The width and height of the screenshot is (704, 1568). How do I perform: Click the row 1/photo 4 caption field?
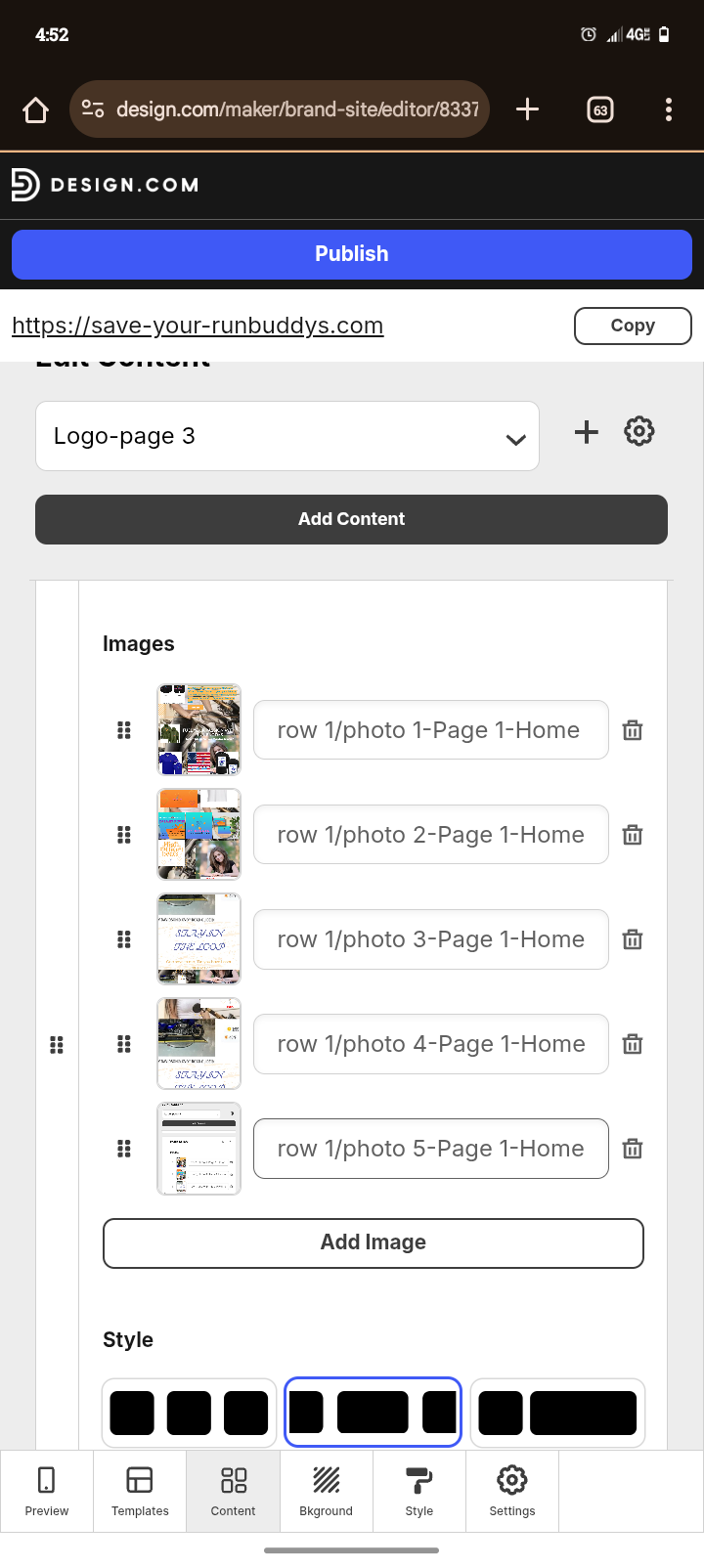[431, 1044]
